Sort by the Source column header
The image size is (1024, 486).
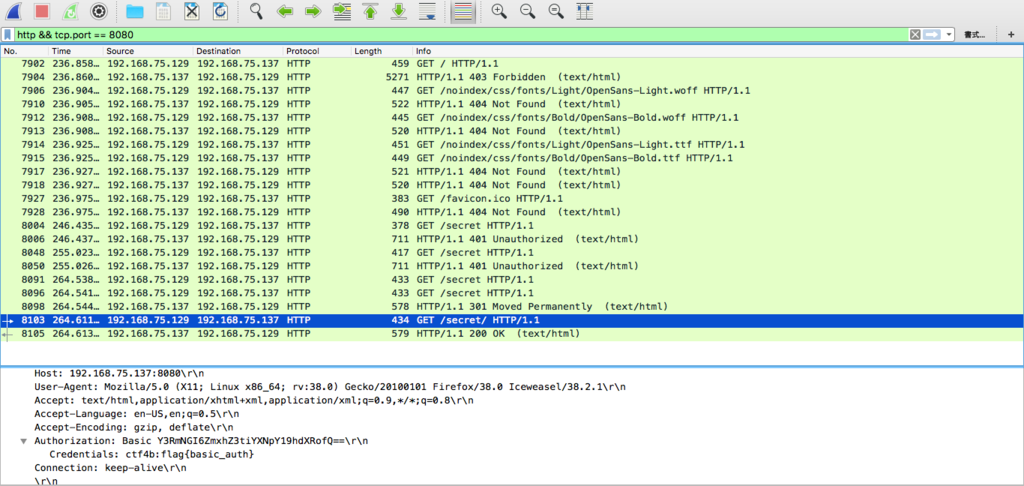pos(148,51)
